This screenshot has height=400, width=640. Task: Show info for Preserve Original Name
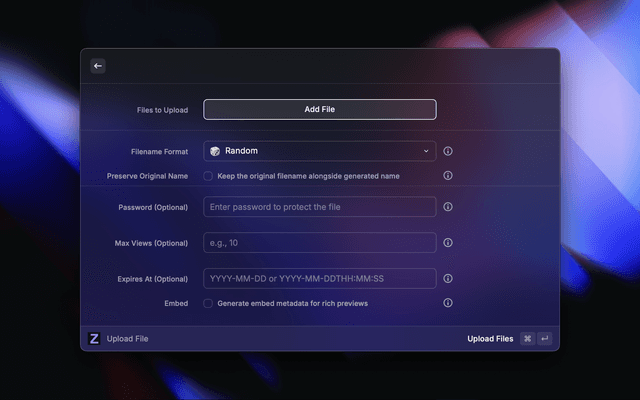coord(448,175)
